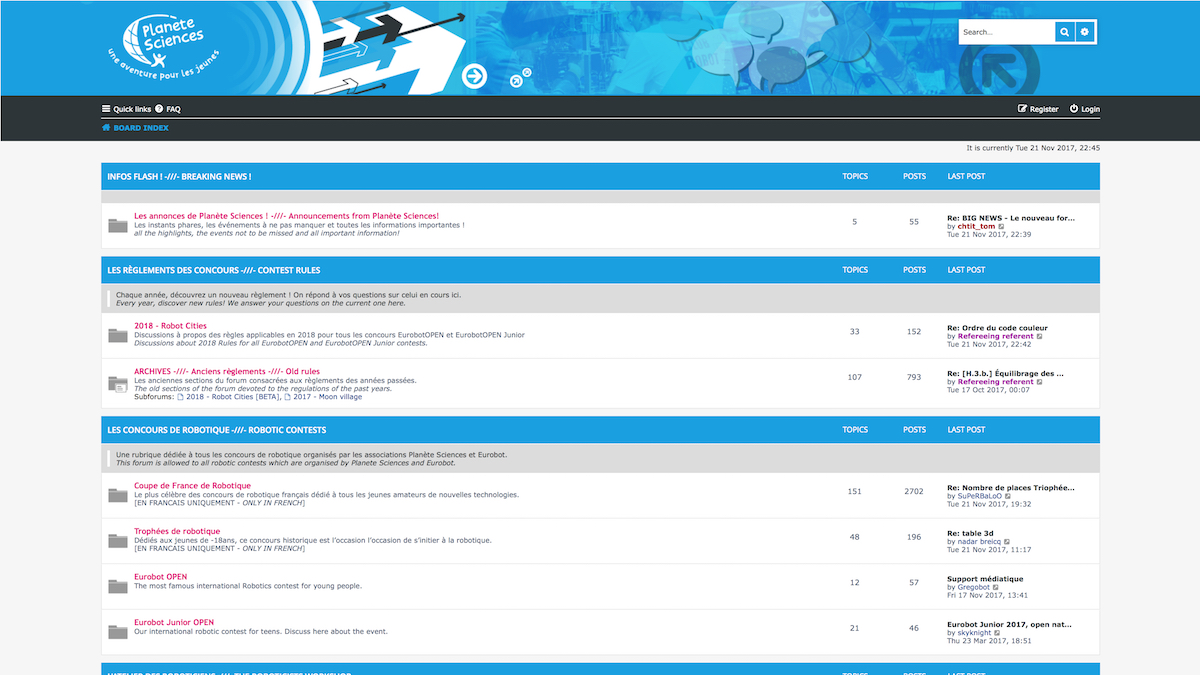Open the Trophées de robotique forum
The width and height of the screenshot is (1200, 675).
pyautogui.click(x=177, y=531)
